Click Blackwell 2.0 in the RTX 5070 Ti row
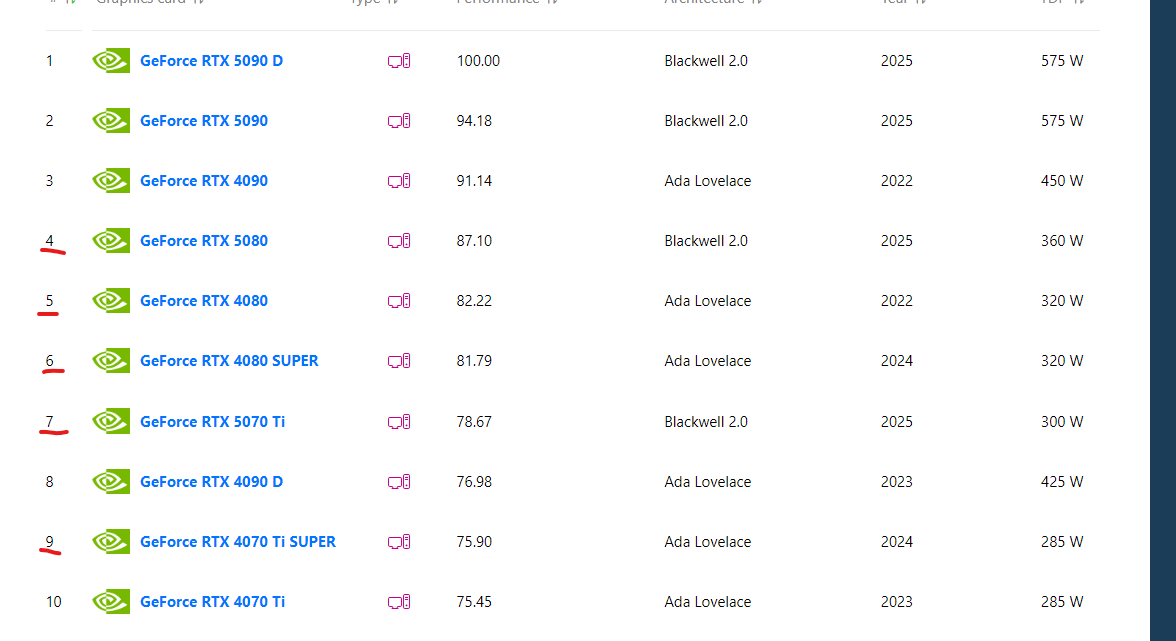Viewport: 1176px width, 641px height. [706, 421]
